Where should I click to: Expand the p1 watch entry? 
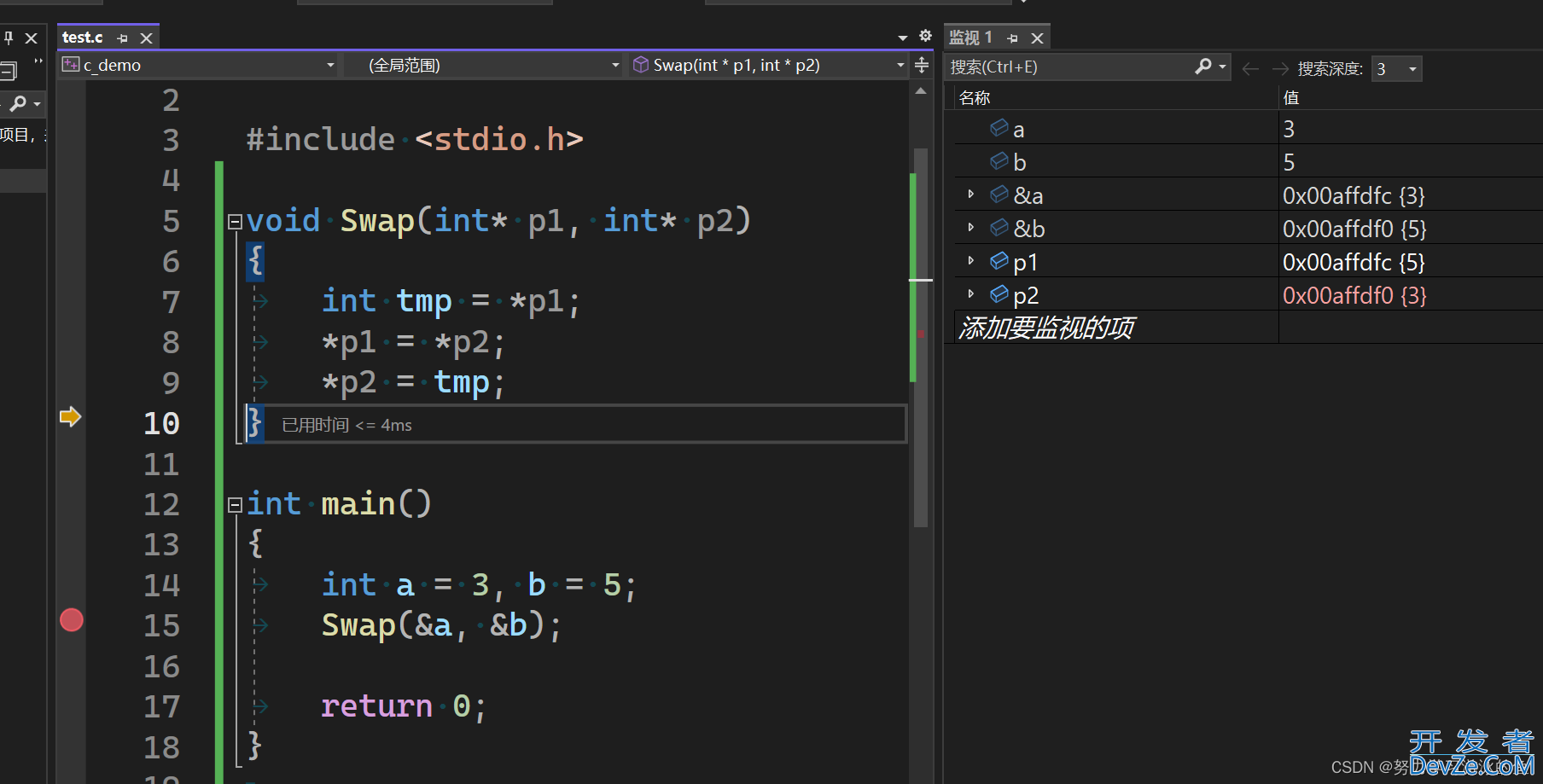(x=970, y=261)
